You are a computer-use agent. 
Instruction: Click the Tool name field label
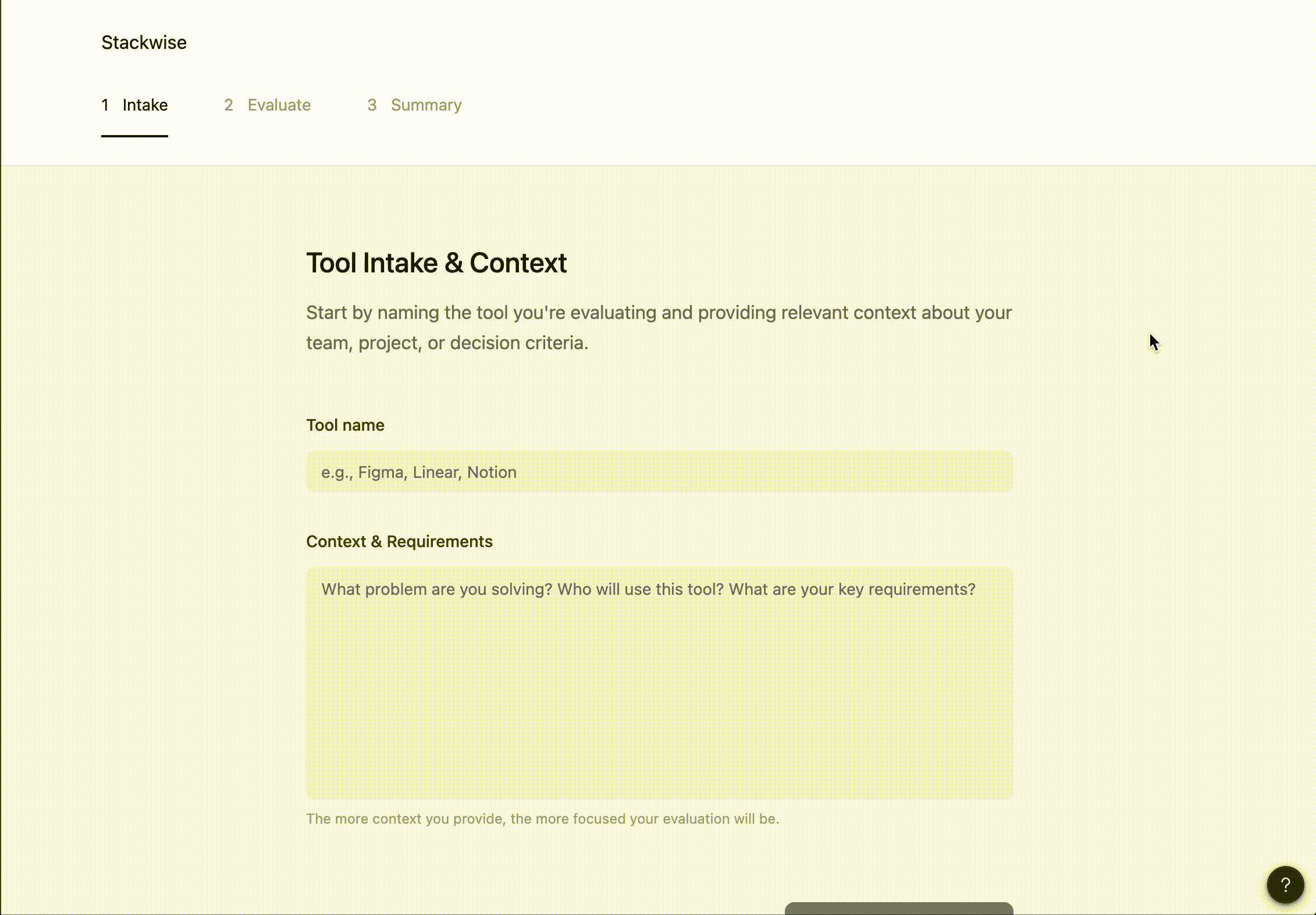coord(345,425)
